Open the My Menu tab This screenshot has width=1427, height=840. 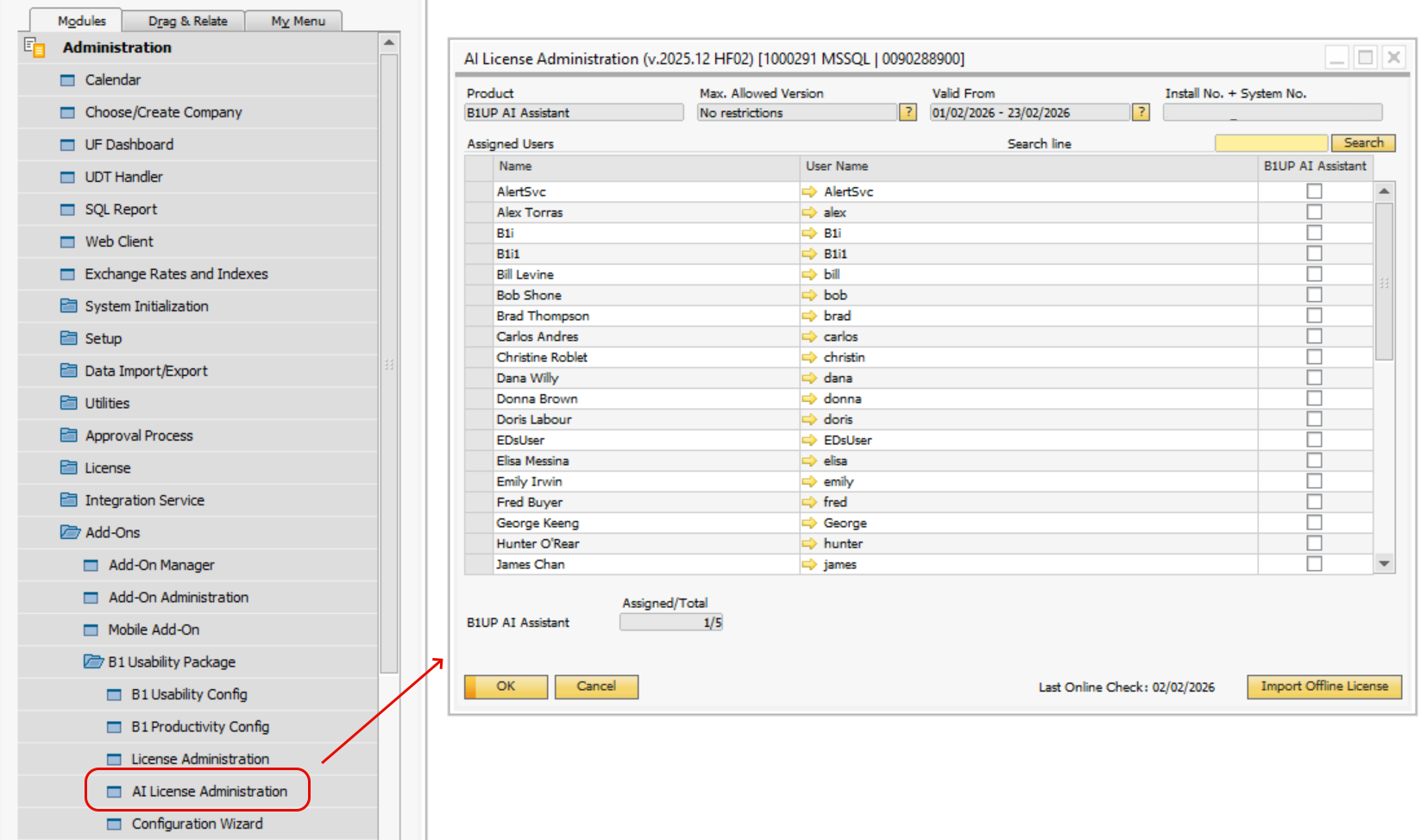tap(298, 21)
